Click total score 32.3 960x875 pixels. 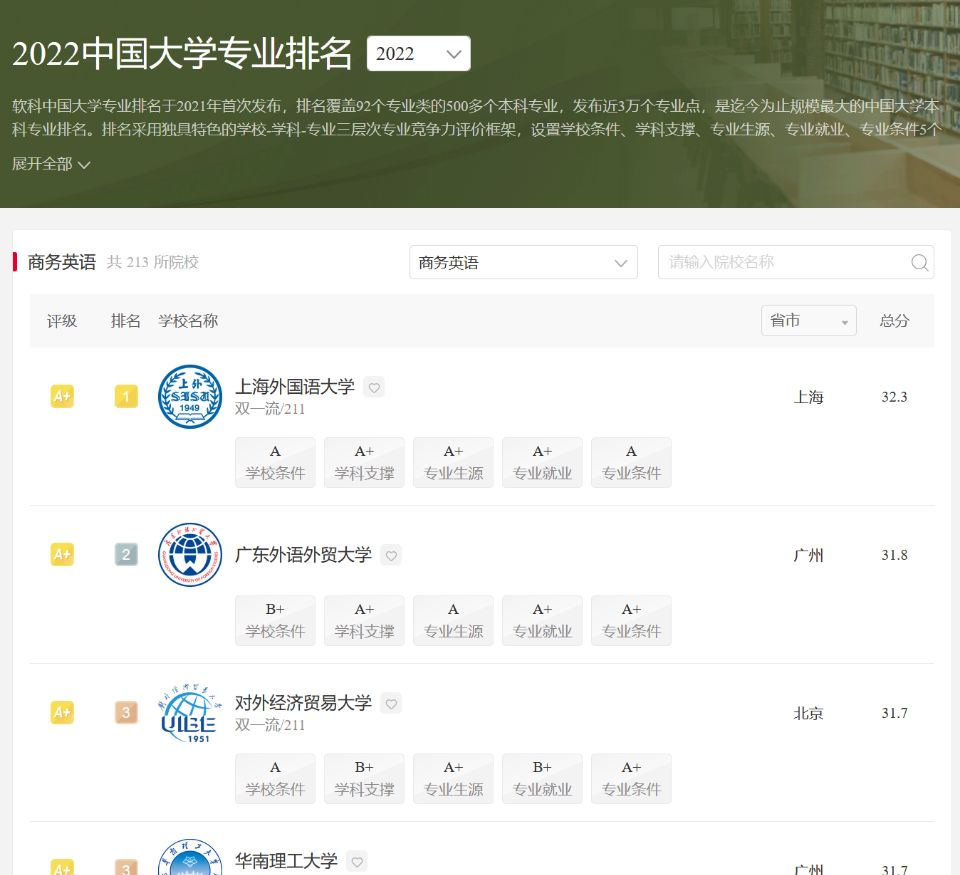(x=894, y=397)
